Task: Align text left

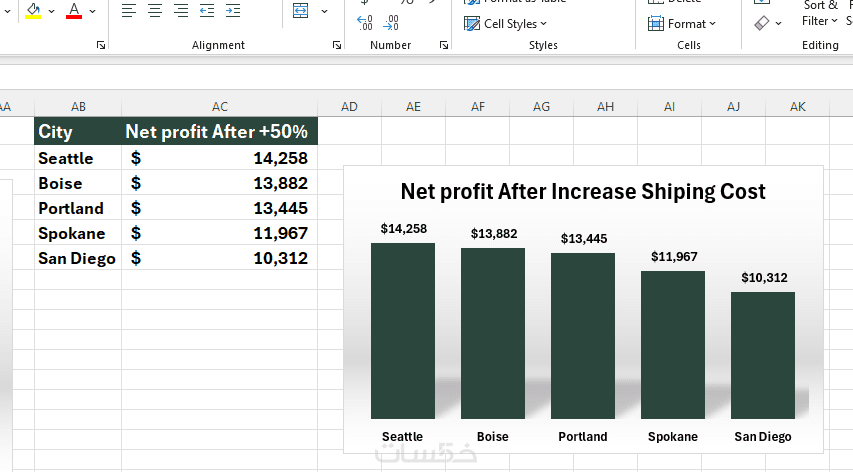Action: pyautogui.click(x=129, y=10)
